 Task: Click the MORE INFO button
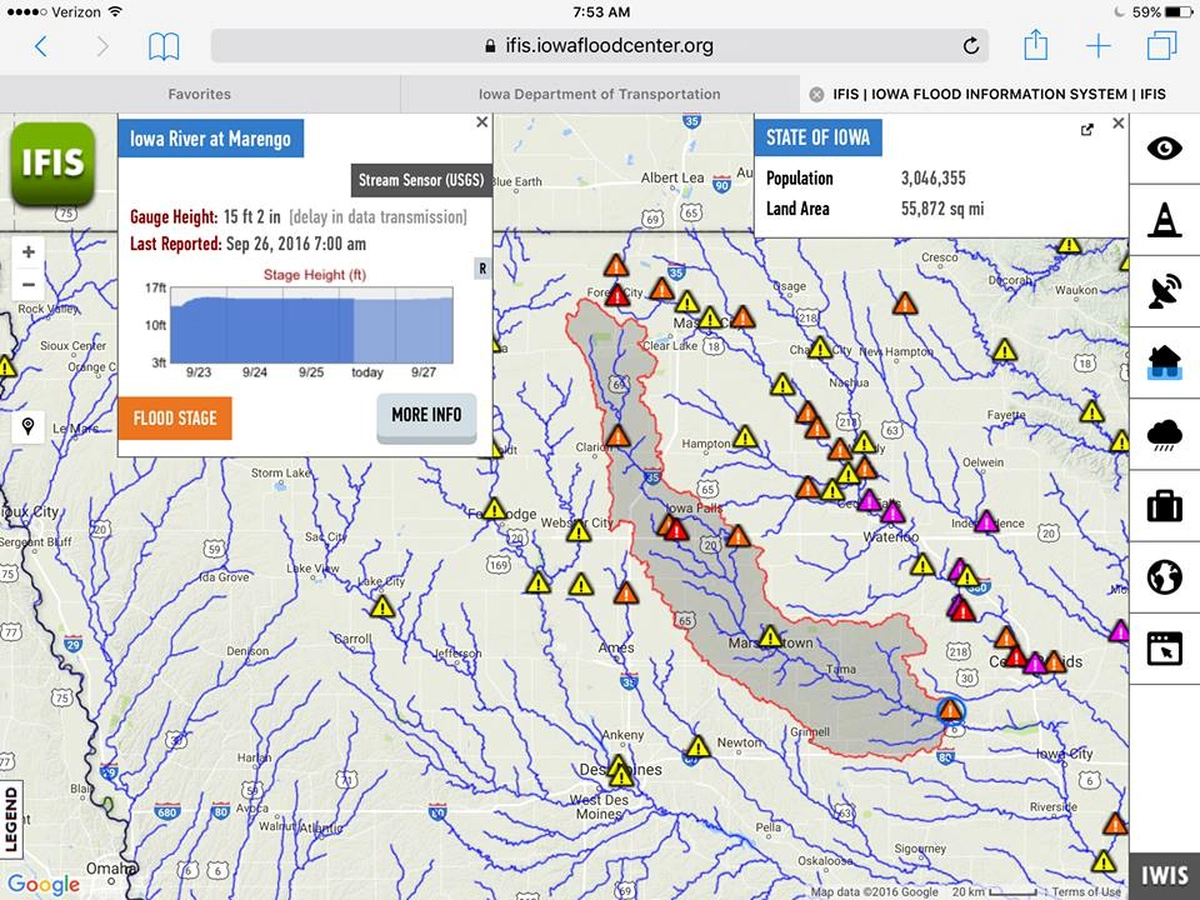pos(426,416)
